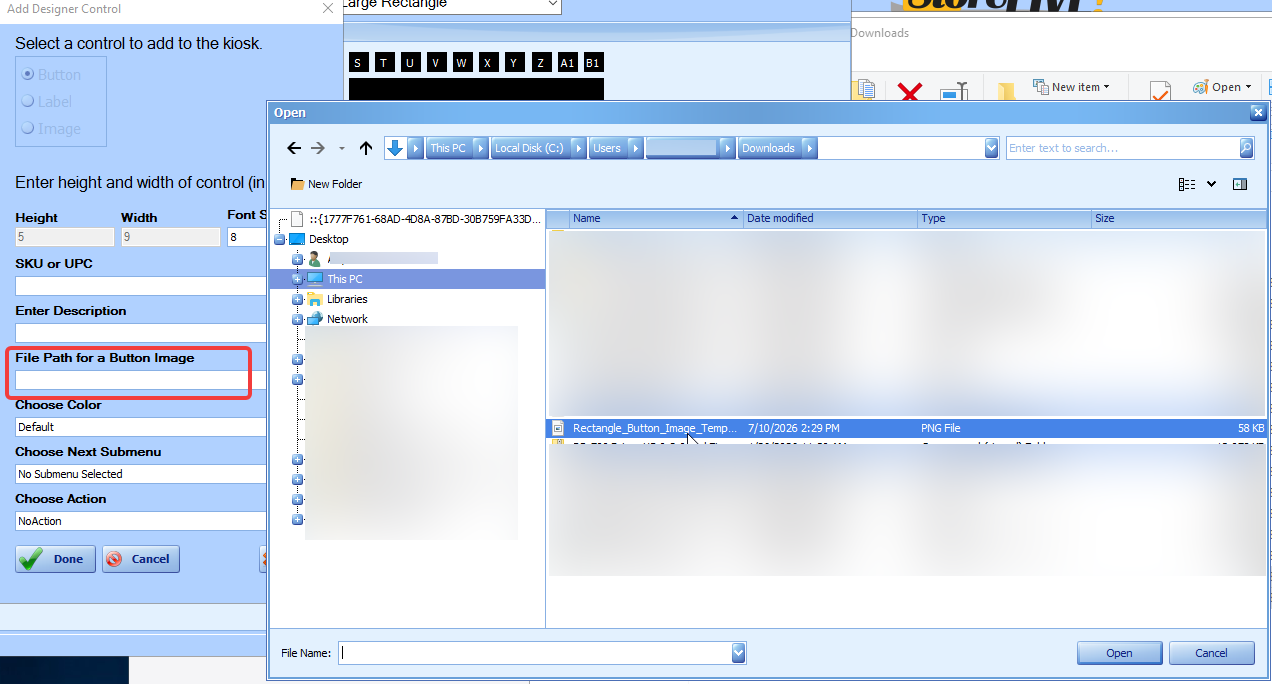This screenshot has height=684, width=1272.
Task: Click the Libraries folder icon in the tree
Action: pos(315,299)
